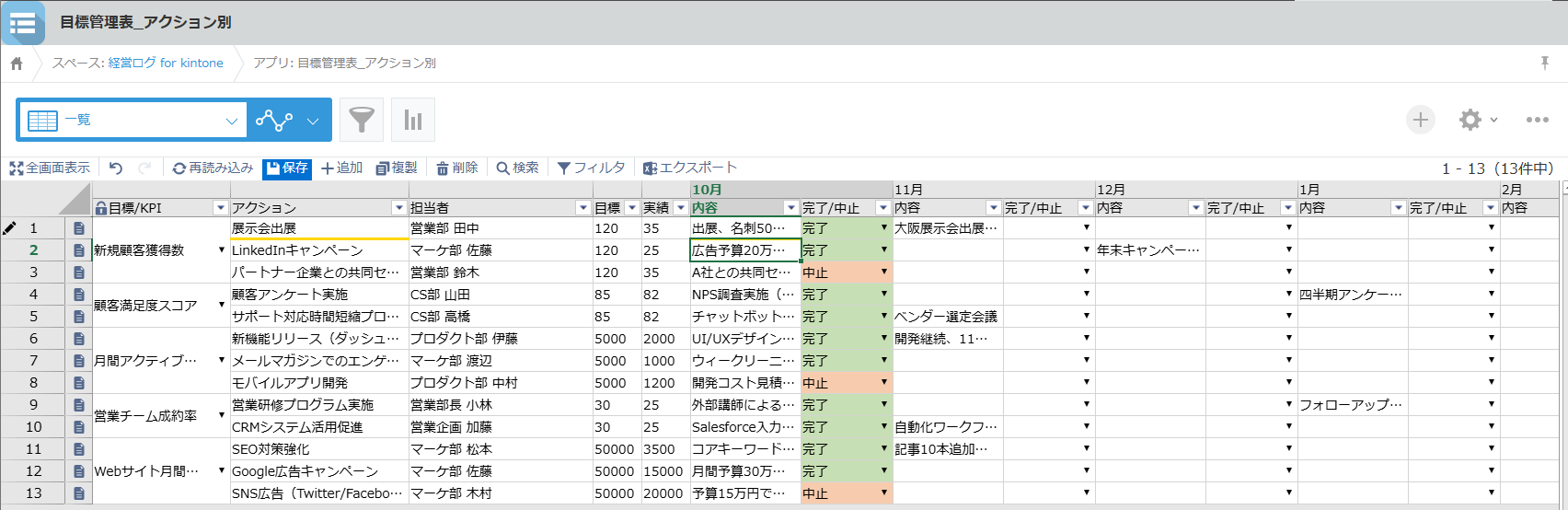
Task: Select the 10月 month header
Action: pos(791,190)
